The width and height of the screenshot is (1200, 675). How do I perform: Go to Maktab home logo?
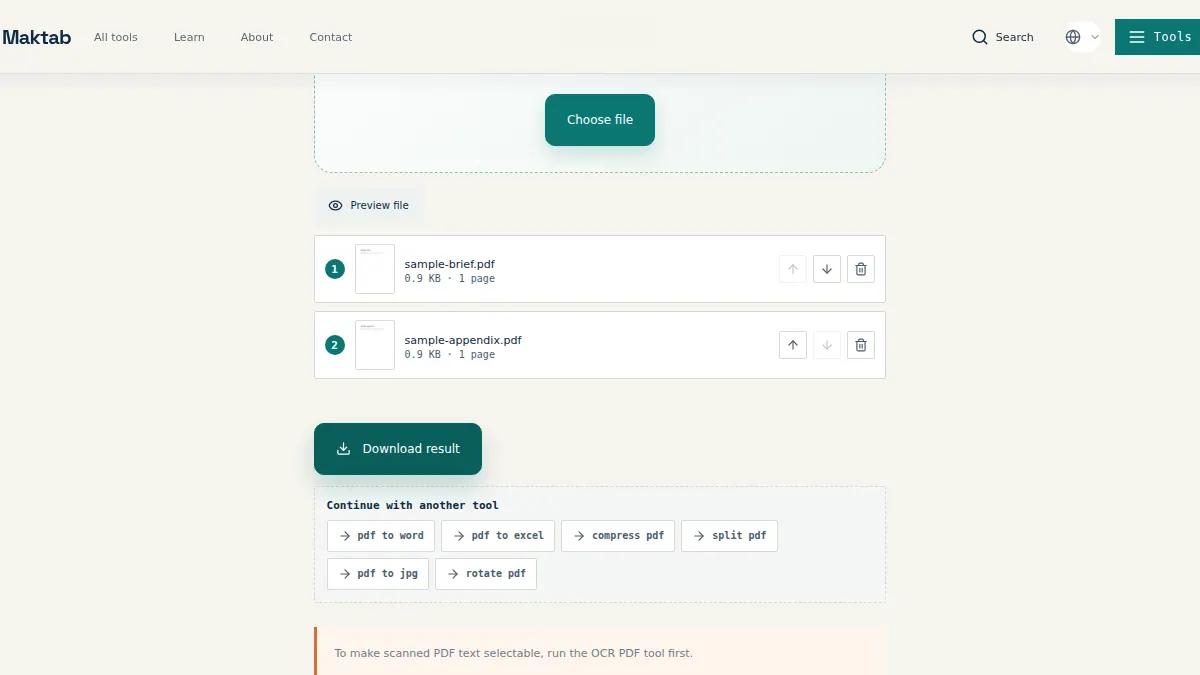coord(36,37)
